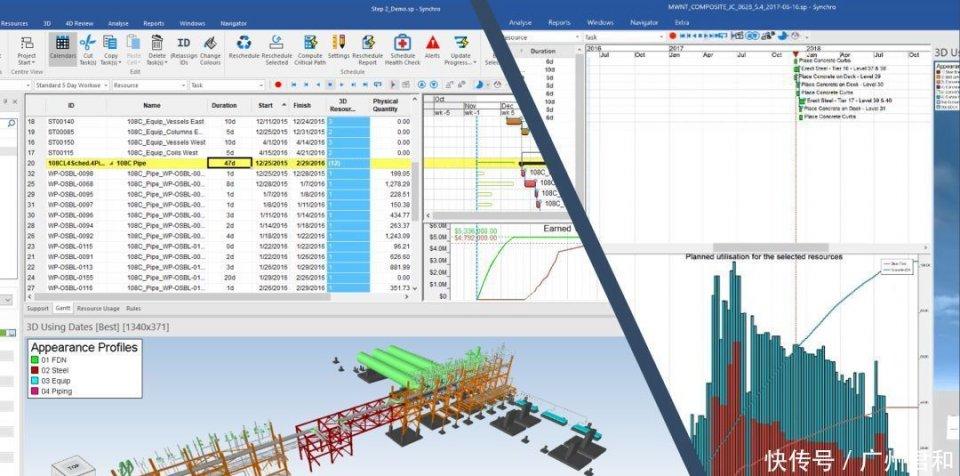
Task: Expand the Update Progress dropdown arrow
Action: point(474,63)
